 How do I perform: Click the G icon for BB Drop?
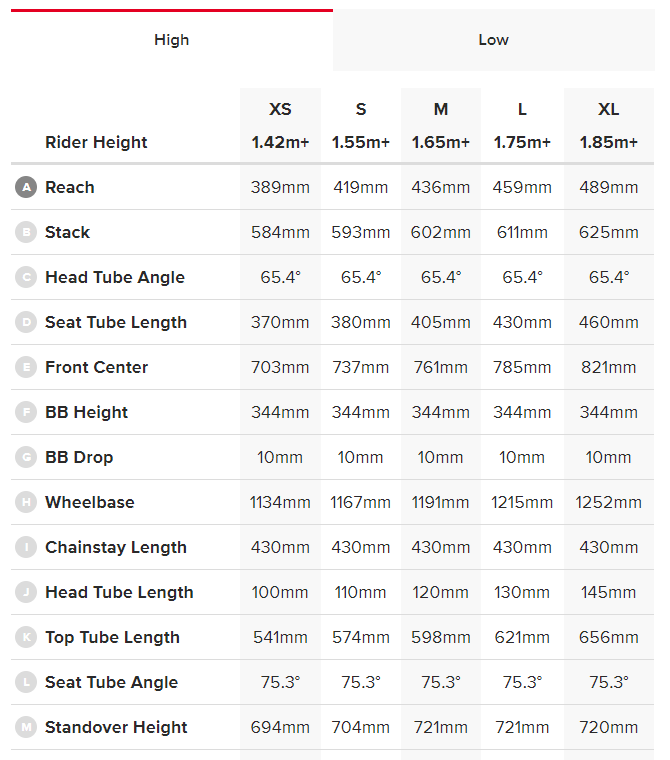tap(25, 457)
